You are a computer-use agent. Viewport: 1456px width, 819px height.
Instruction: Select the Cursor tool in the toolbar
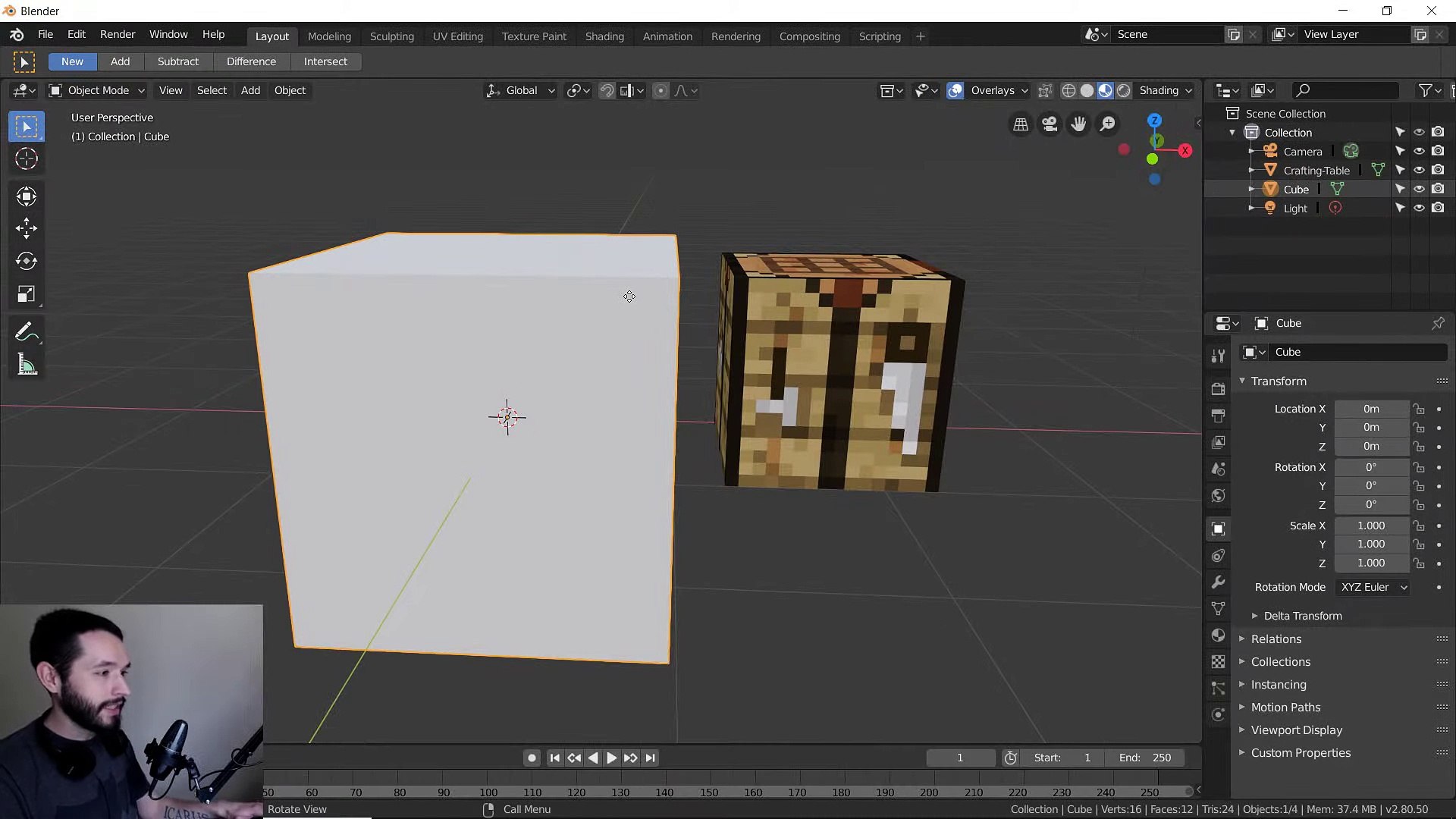[x=27, y=159]
